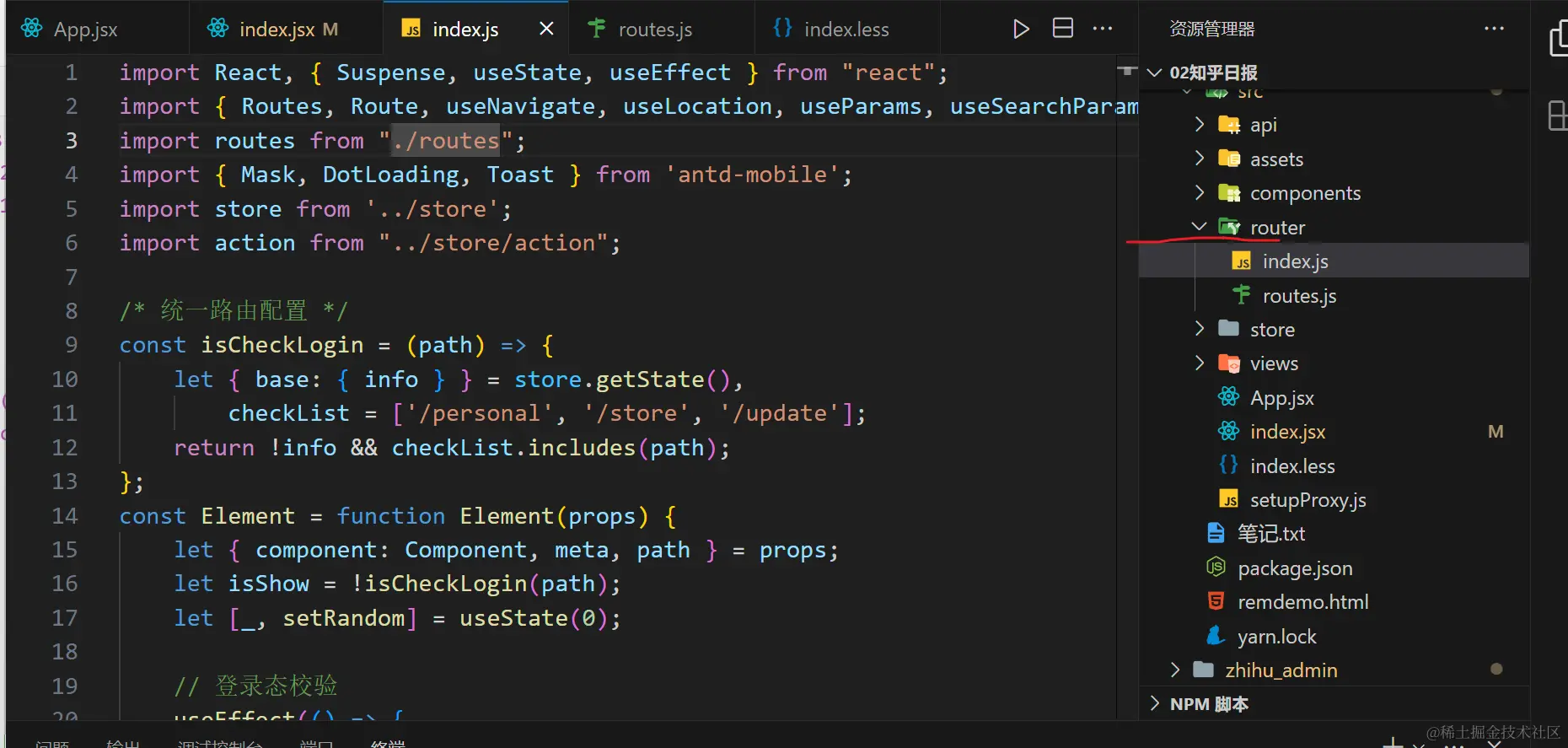The image size is (1568, 748).
Task: Expand the store folder
Action: coord(1200,329)
